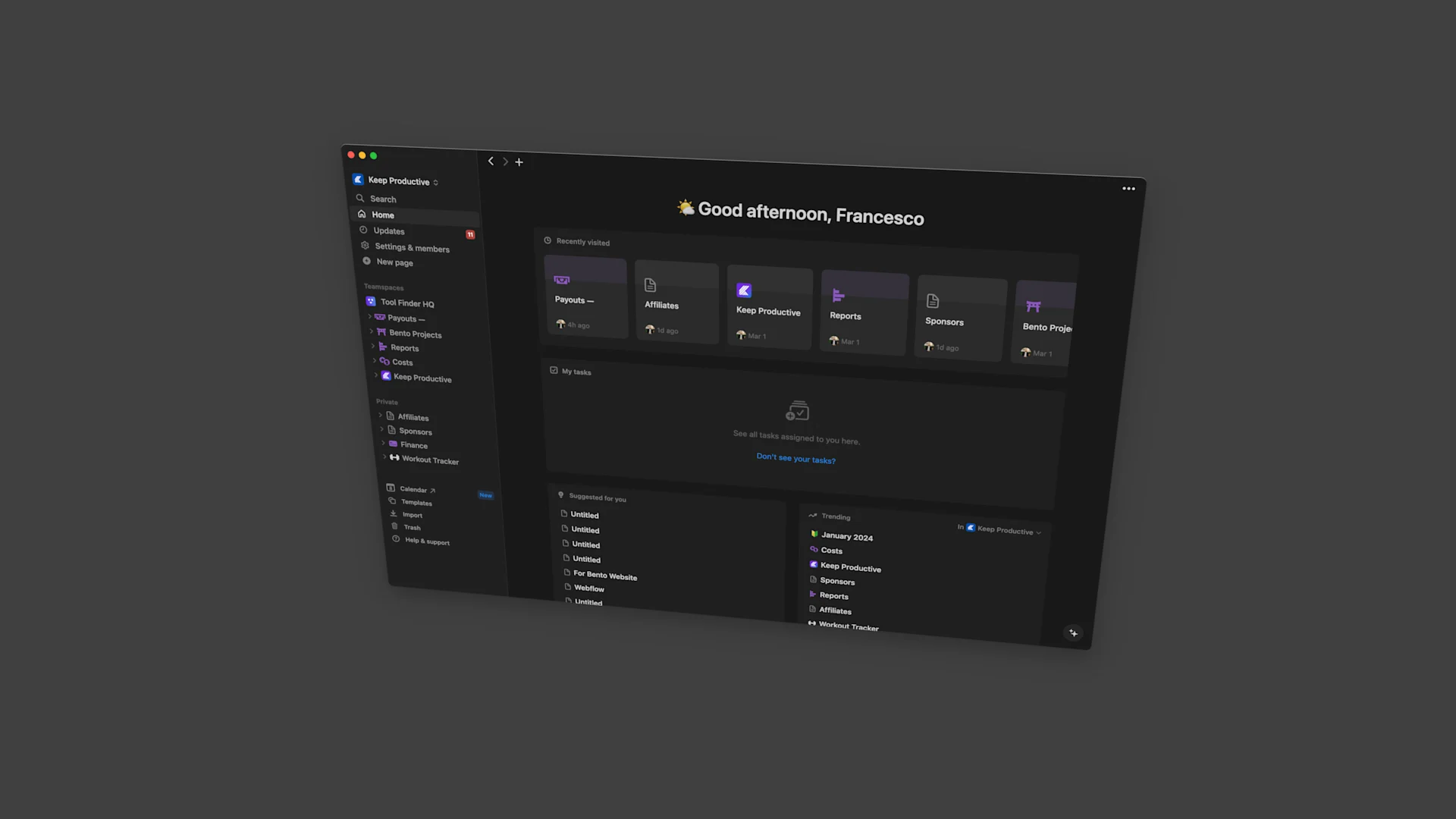The width and height of the screenshot is (1456, 819).
Task: Open the Templates gallery
Action: (416, 502)
